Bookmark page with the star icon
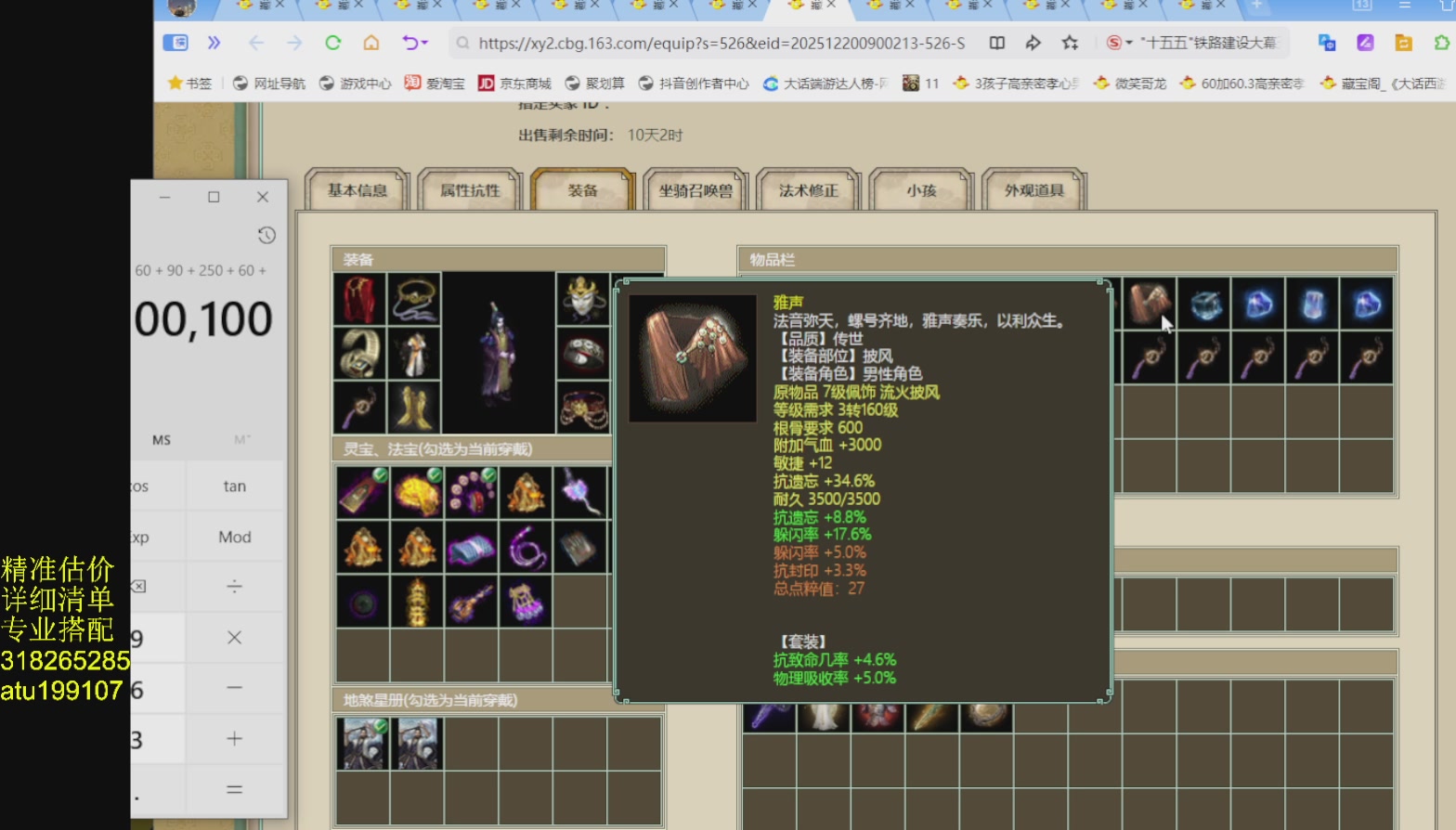 (1070, 43)
